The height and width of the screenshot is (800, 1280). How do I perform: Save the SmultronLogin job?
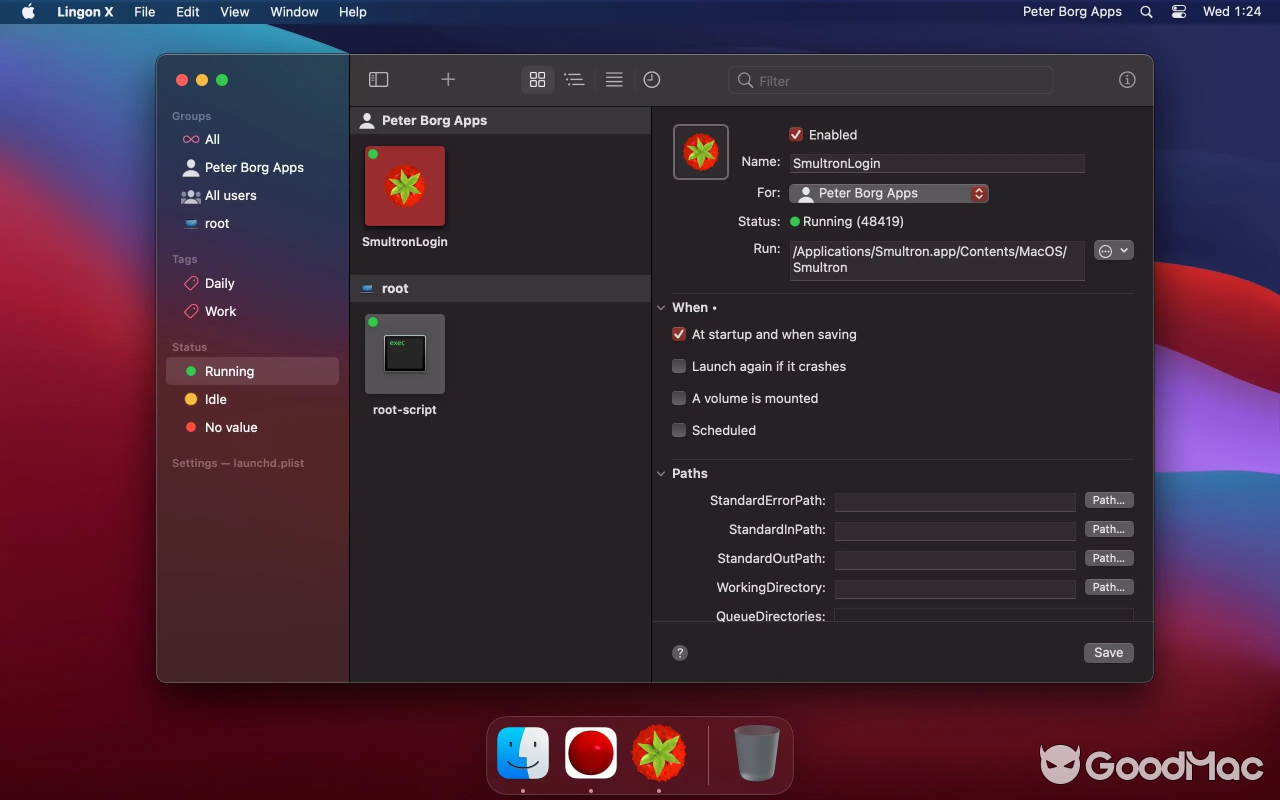[x=1108, y=652]
